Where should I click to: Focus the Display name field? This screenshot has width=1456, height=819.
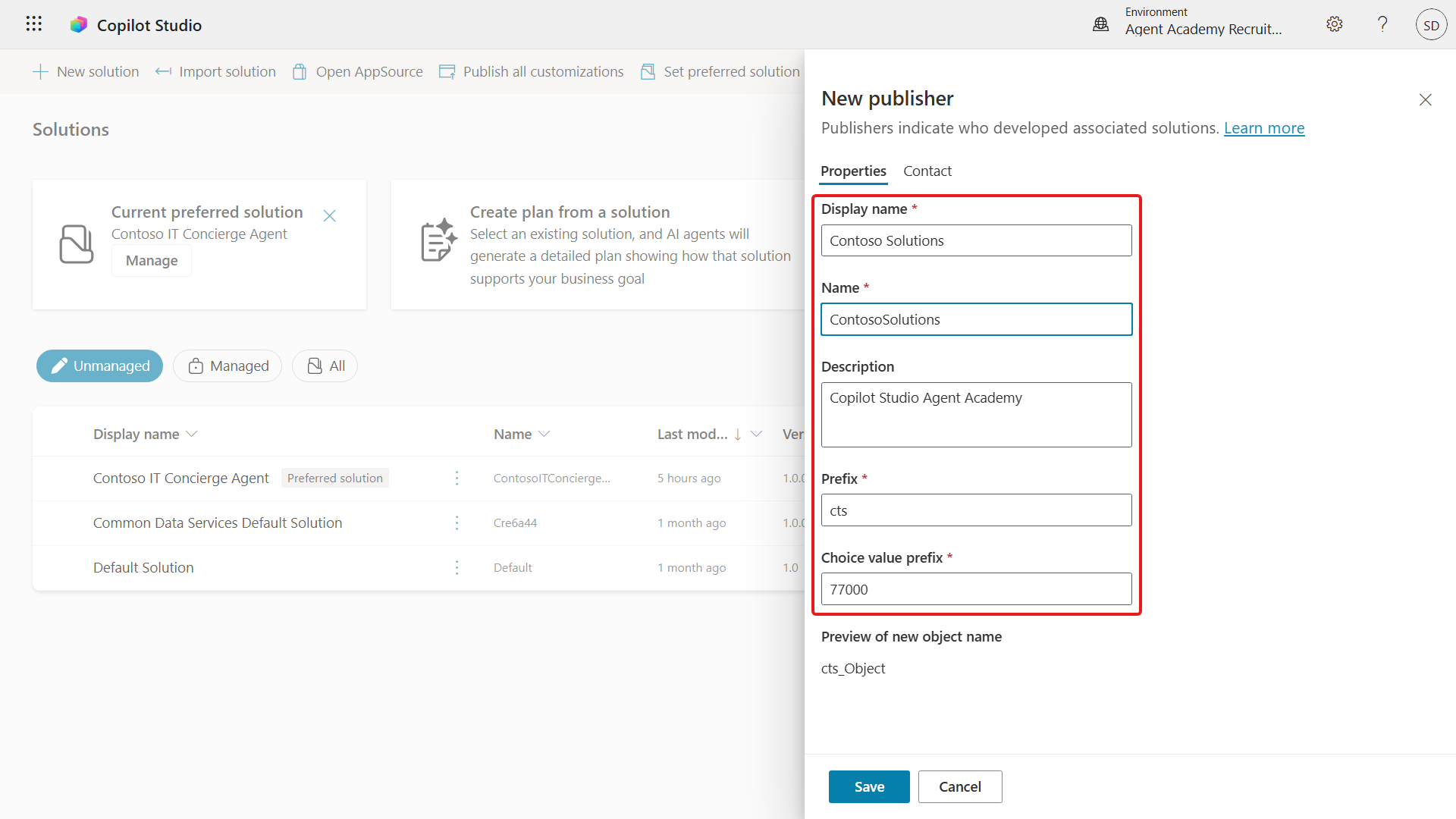pos(976,240)
